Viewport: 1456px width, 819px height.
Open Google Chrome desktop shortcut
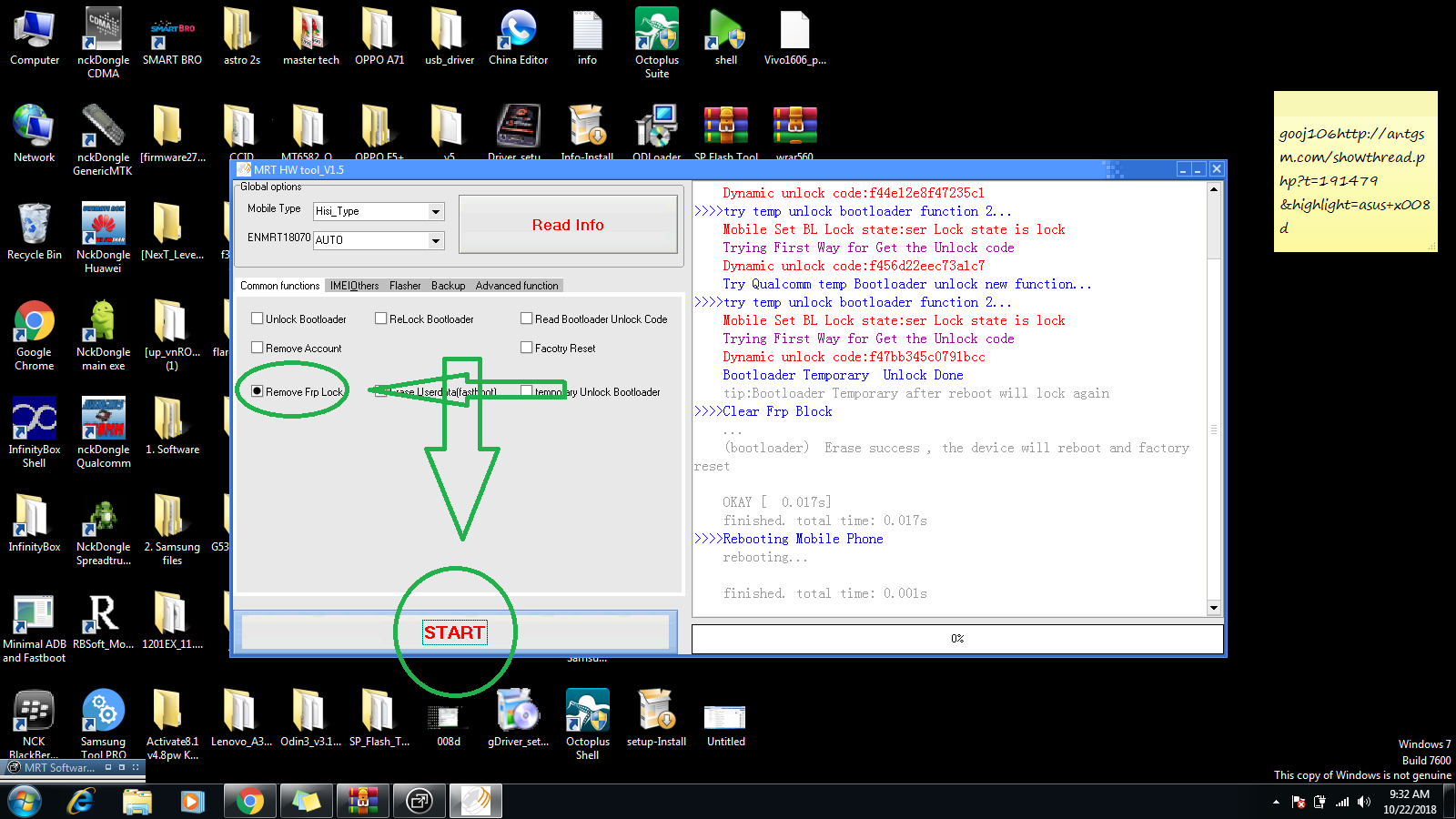tap(35, 335)
